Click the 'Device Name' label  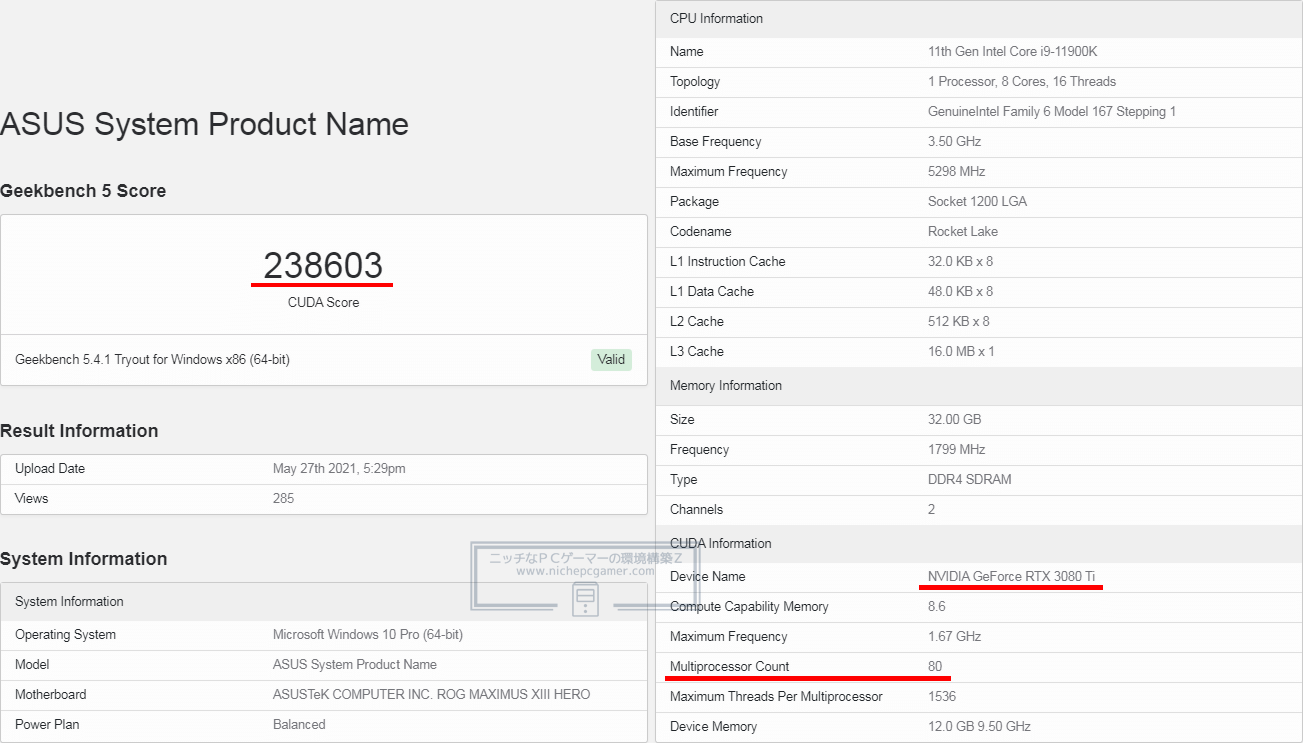[x=708, y=577]
